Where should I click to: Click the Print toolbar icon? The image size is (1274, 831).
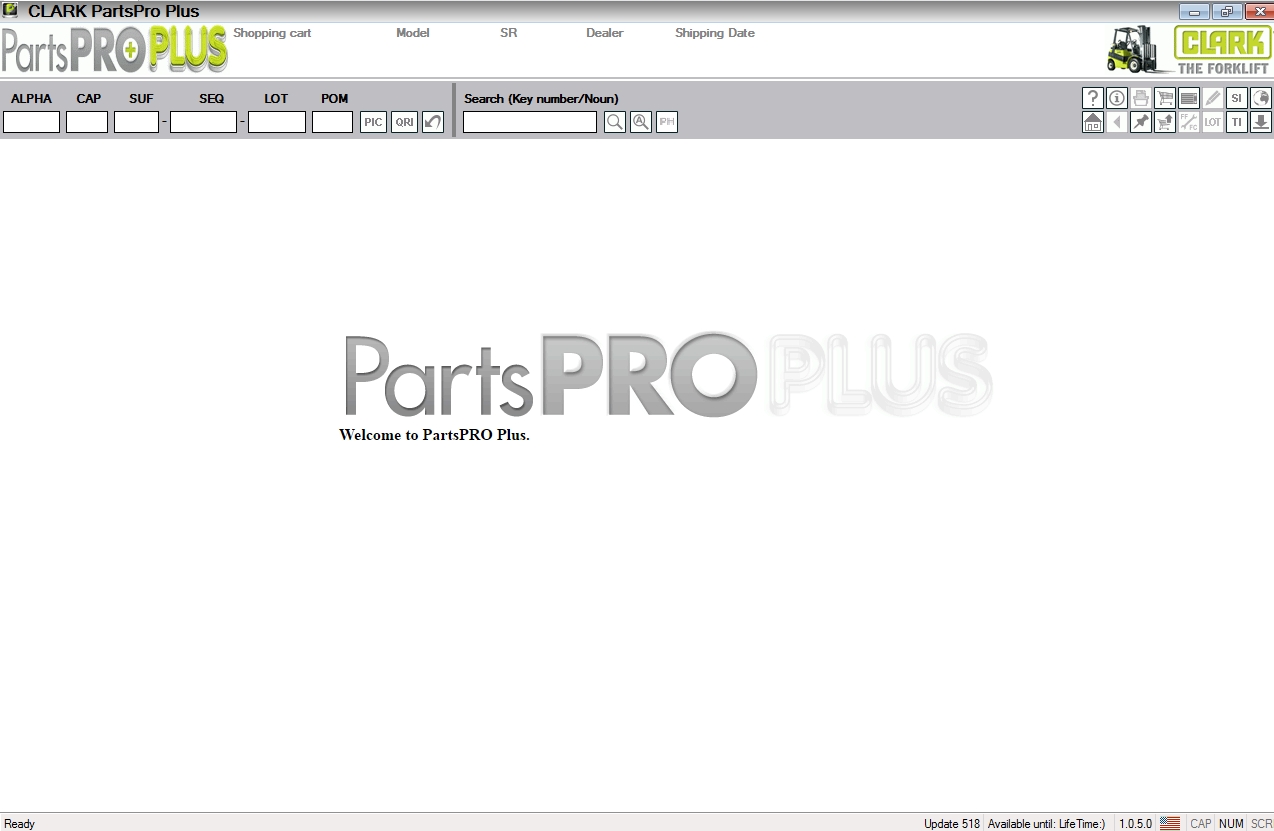tap(1141, 98)
